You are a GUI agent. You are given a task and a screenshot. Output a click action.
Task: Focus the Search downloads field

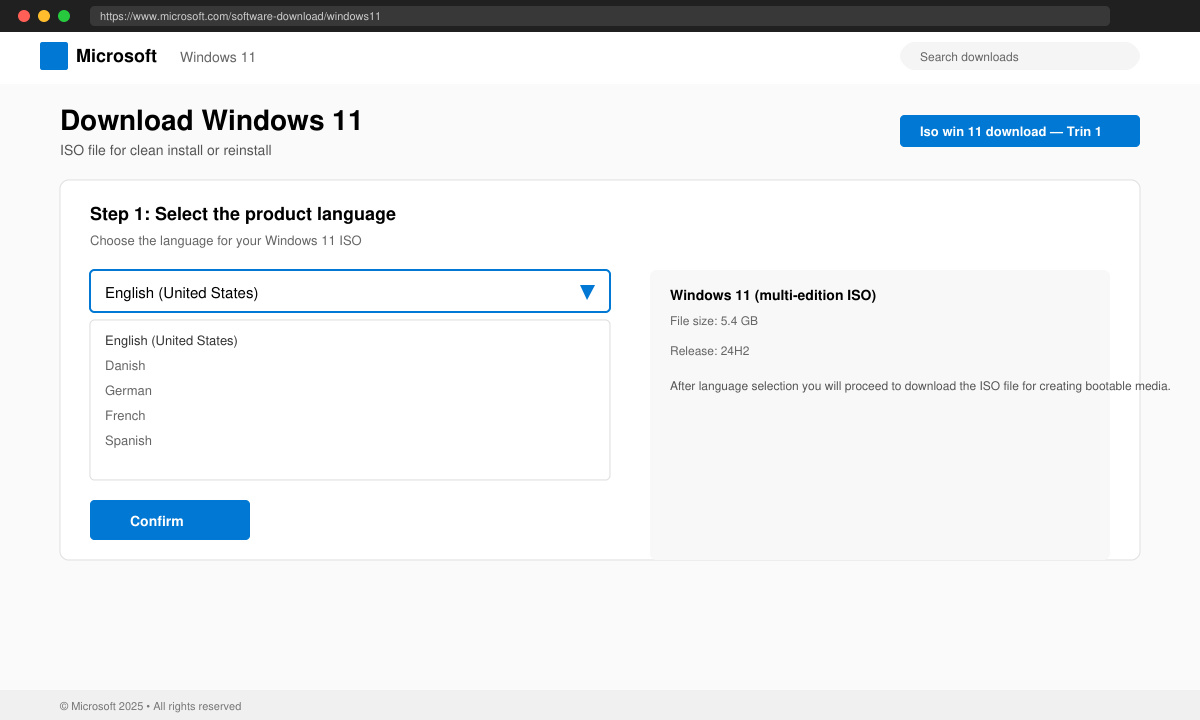(x=1020, y=56)
